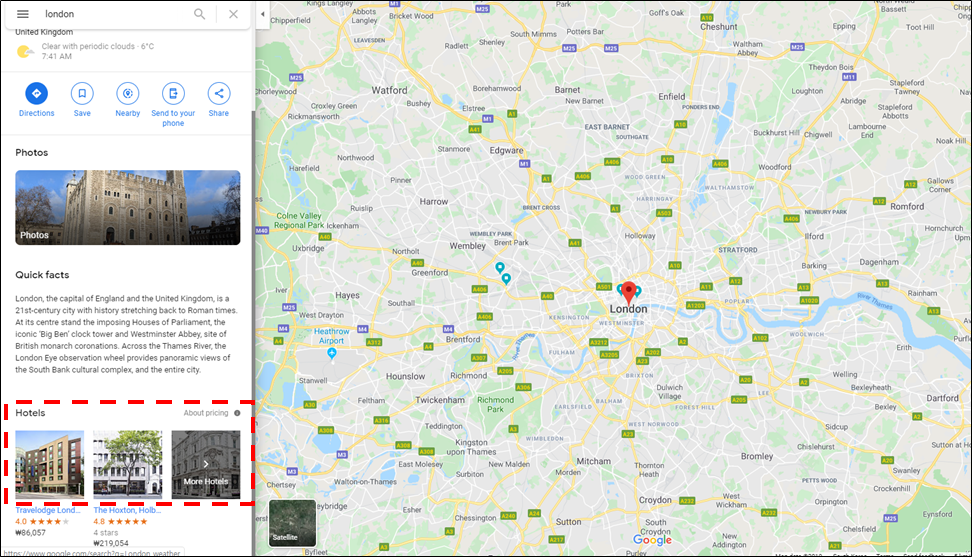This screenshot has height=557, width=972.
Task: Click the Harrow map label
Action: point(433,202)
